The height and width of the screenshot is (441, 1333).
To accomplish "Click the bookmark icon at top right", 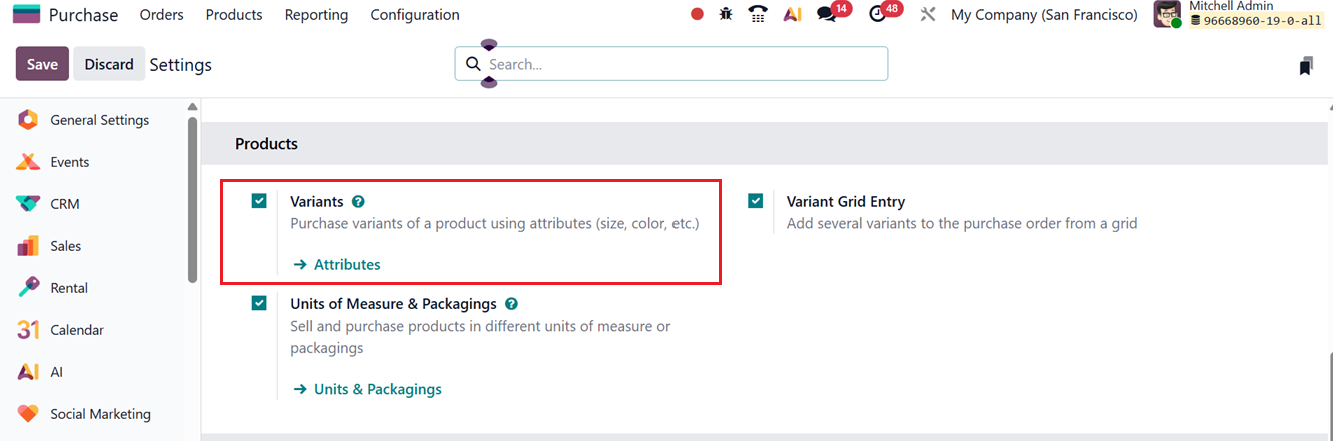I will 1306,66.
